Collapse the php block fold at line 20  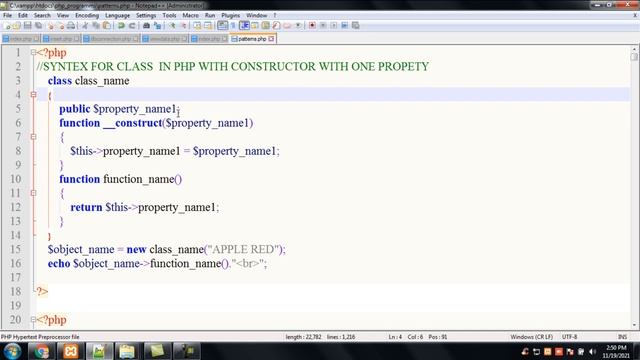pos(33,319)
